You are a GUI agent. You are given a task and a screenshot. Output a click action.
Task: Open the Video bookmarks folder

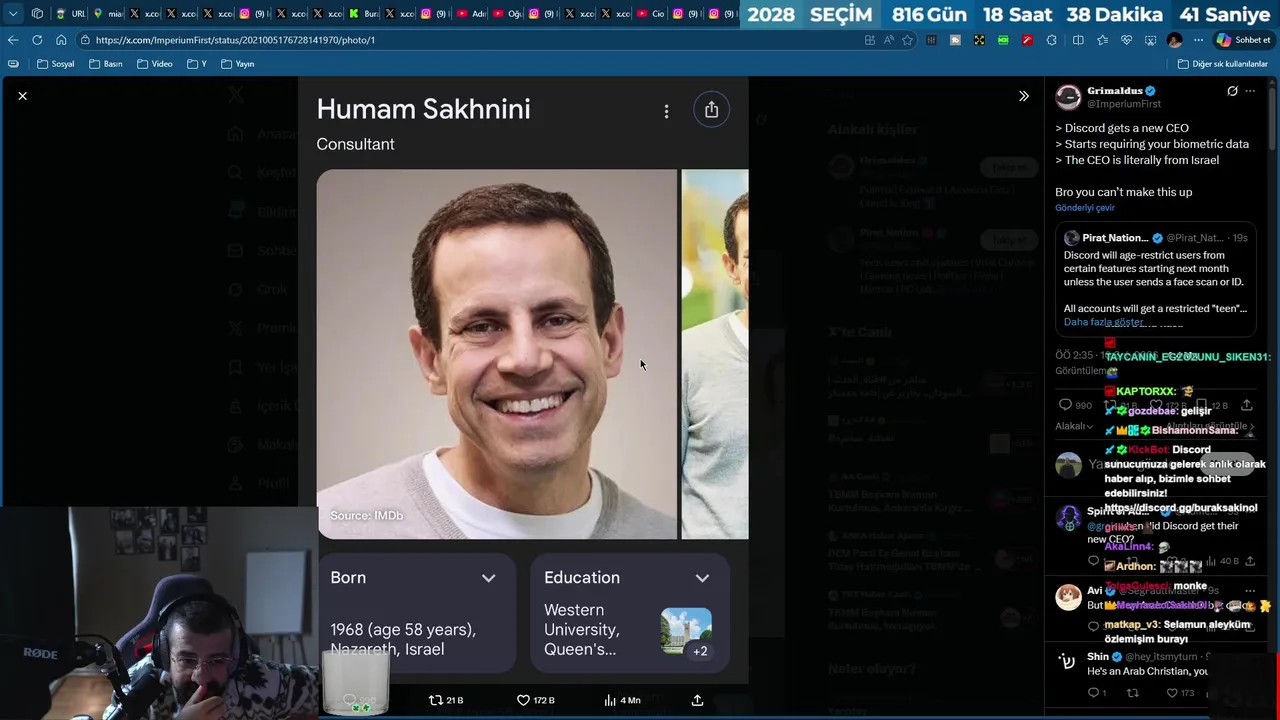click(x=155, y=64)
